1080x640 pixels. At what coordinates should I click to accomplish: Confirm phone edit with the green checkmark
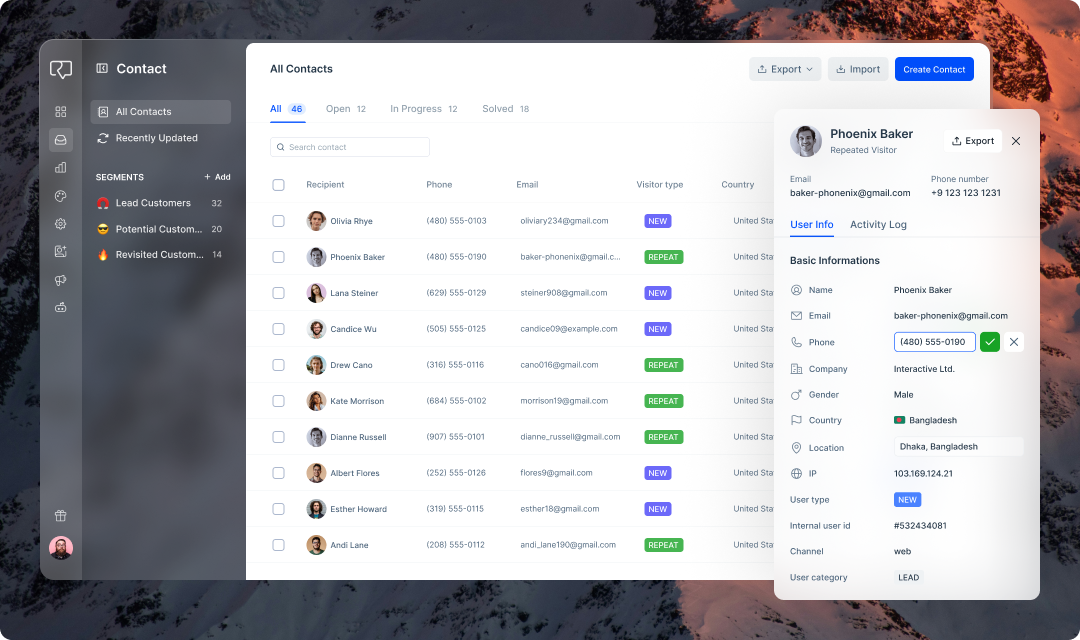click(x=989, y=341)
